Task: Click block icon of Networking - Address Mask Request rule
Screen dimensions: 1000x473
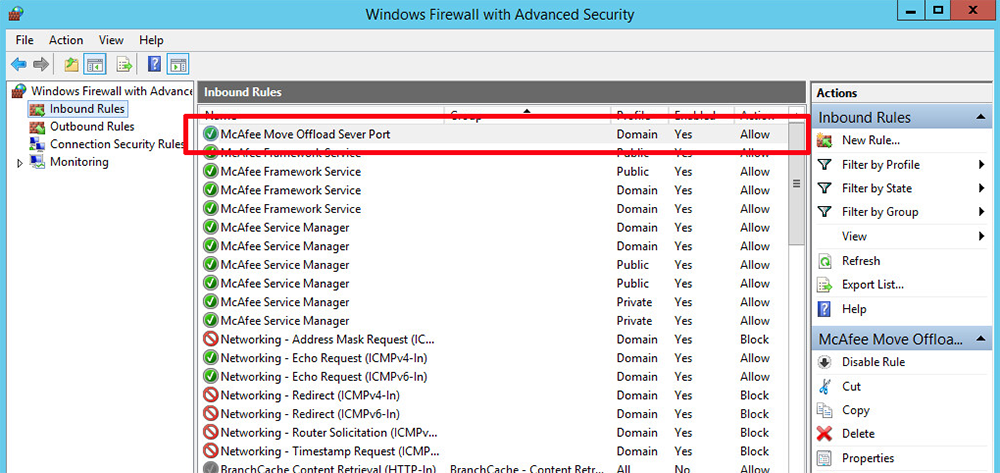Action: tap(210, 340)
